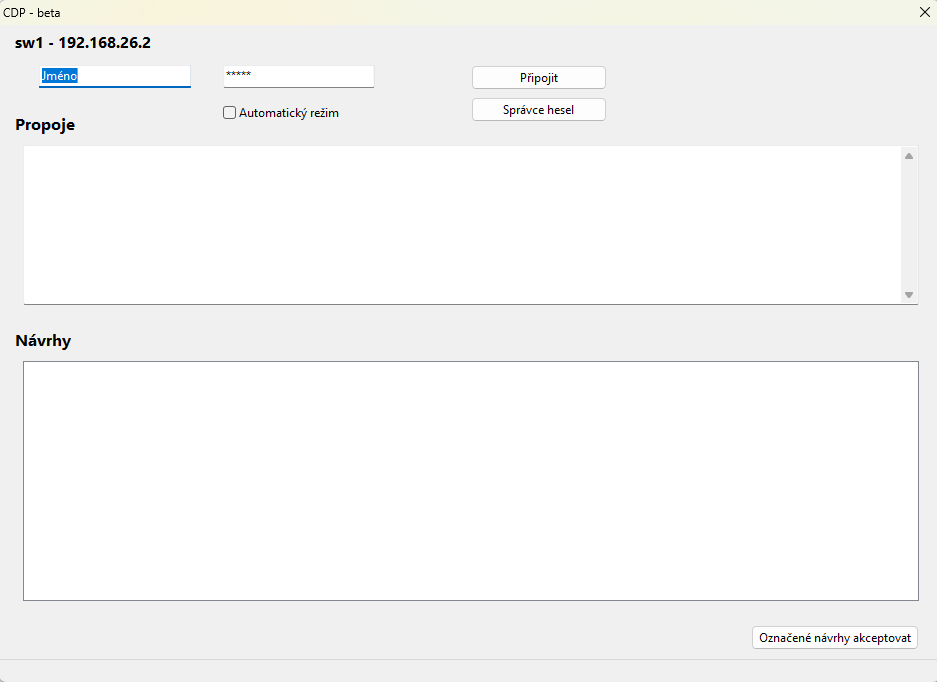Click inside the empty Propoje list

pyautogui.click(x=460, y=225)
